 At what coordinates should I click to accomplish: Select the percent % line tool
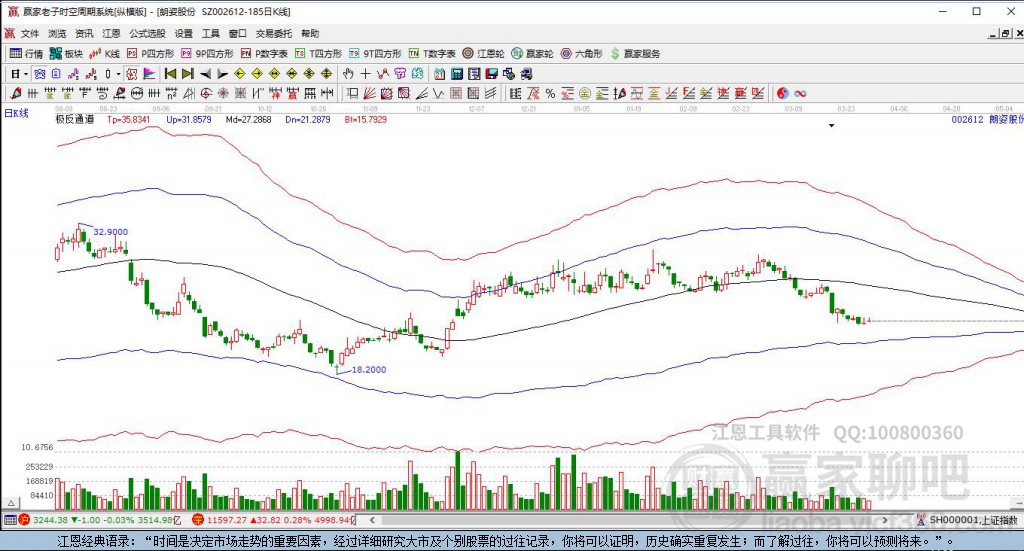coord(550,93)
